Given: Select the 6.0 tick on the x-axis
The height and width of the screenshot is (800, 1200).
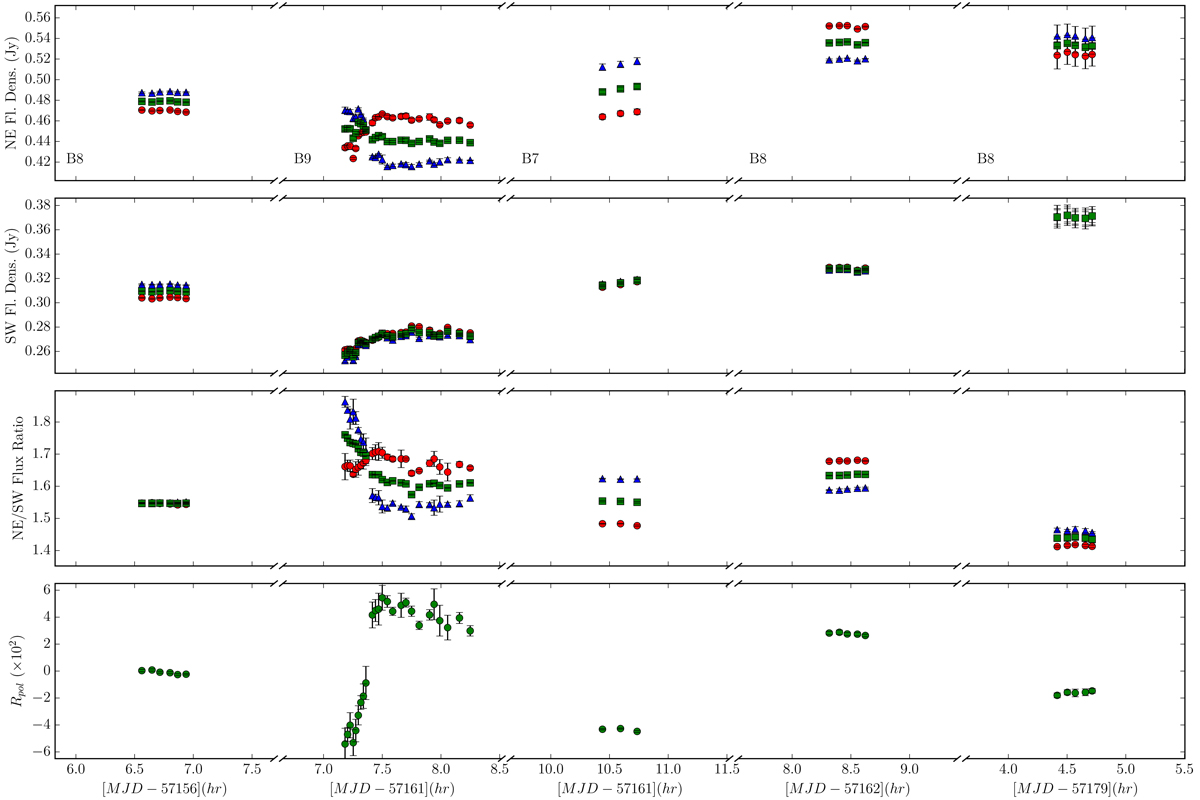Looking at the screenshot, I should click(x=75, y=772).
